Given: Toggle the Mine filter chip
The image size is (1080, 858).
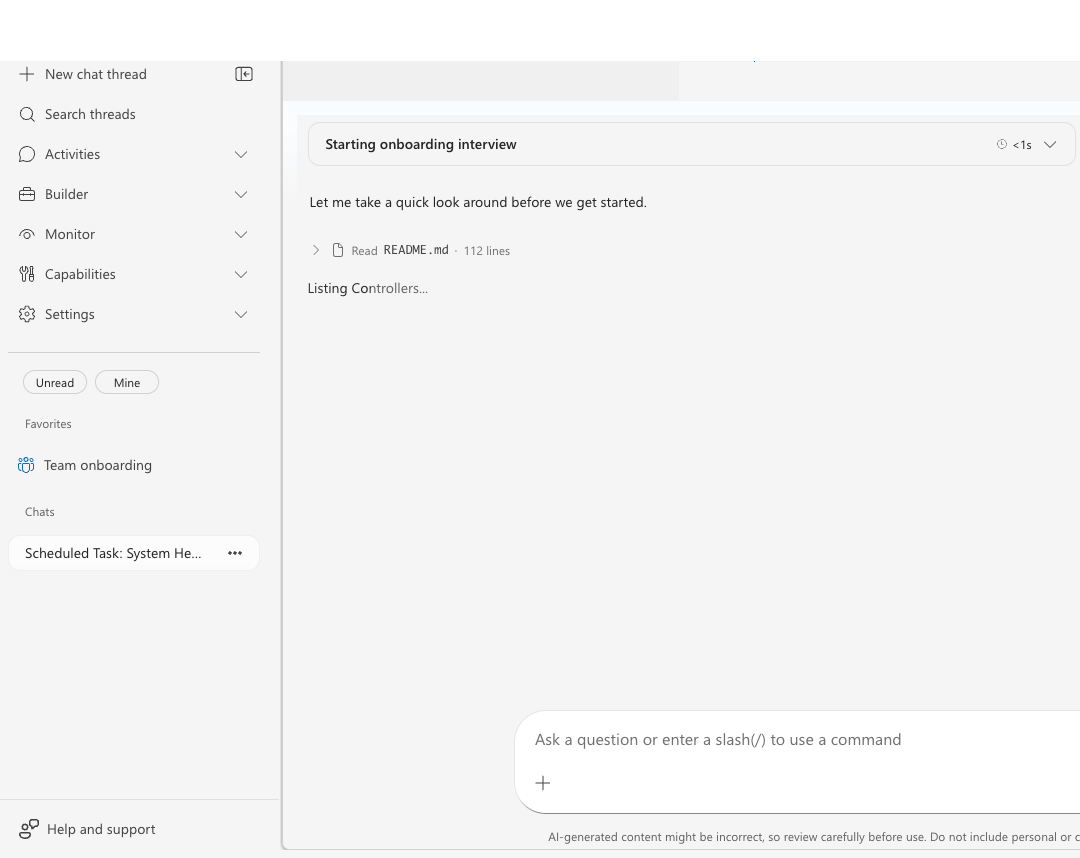Looking at the screenshot, I should (x=127, y=382).
